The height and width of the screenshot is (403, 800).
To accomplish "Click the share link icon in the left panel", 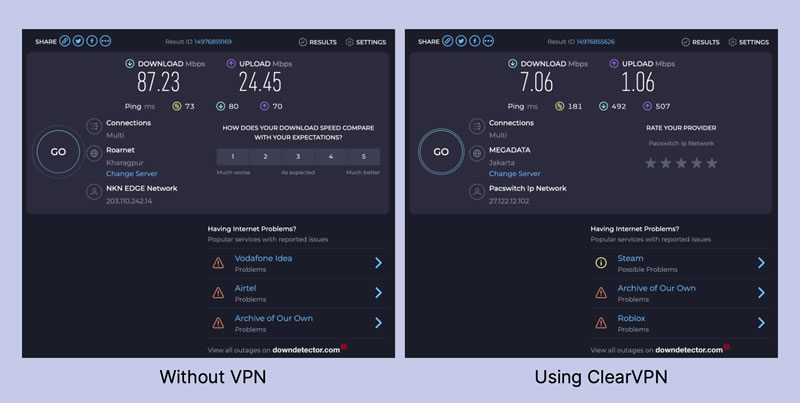I will (65, 41).
